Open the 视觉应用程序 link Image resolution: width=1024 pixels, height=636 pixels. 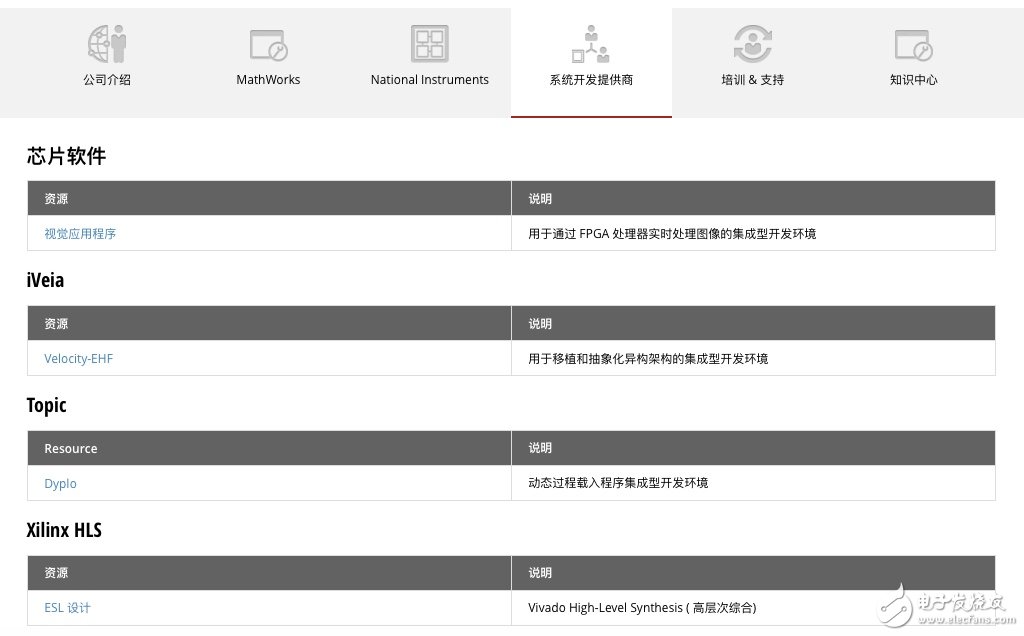(80, 234)
